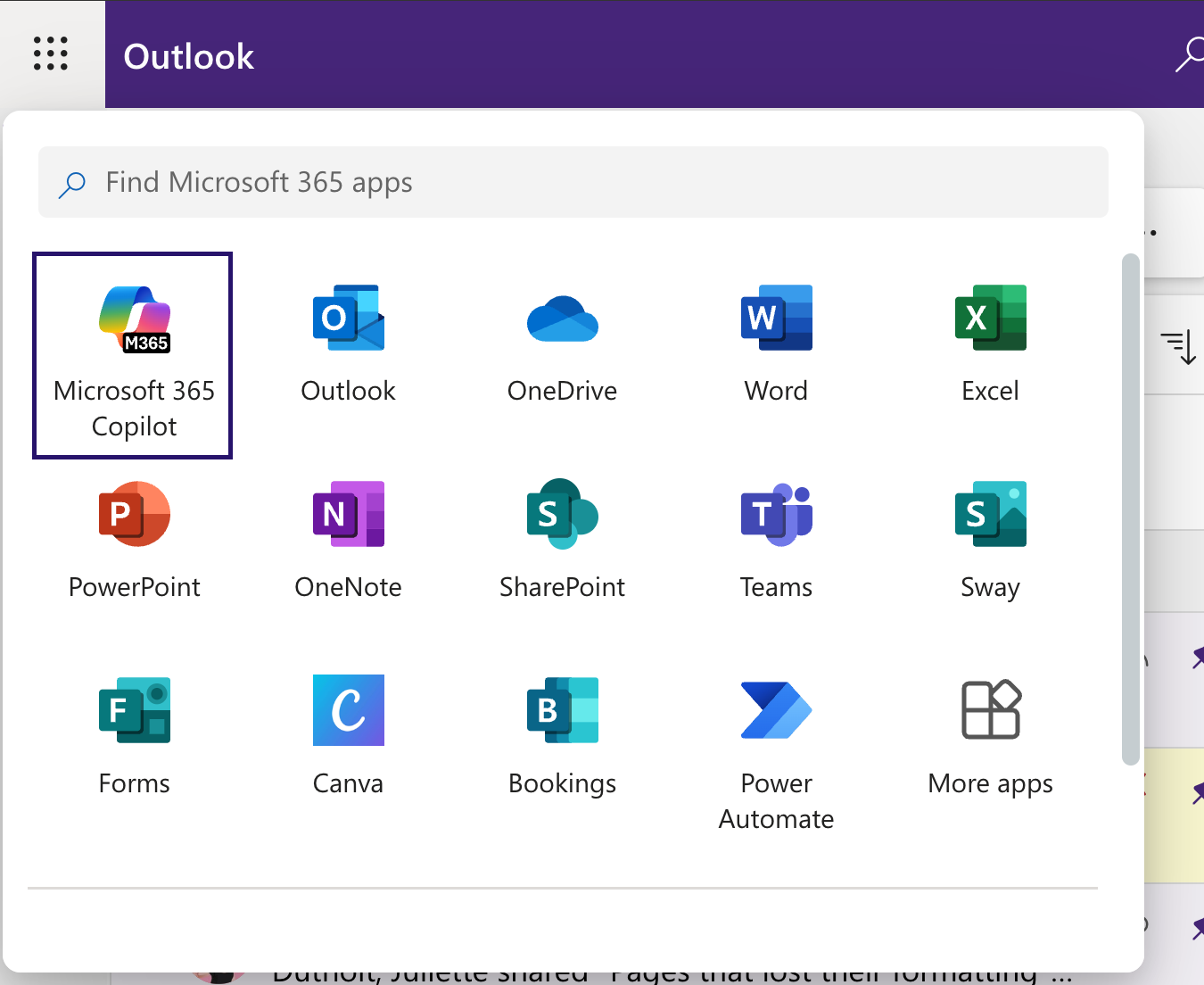This screenshot has width=1204, height=985.
Task: Launch the Excel app
Action: pos(990,344)
